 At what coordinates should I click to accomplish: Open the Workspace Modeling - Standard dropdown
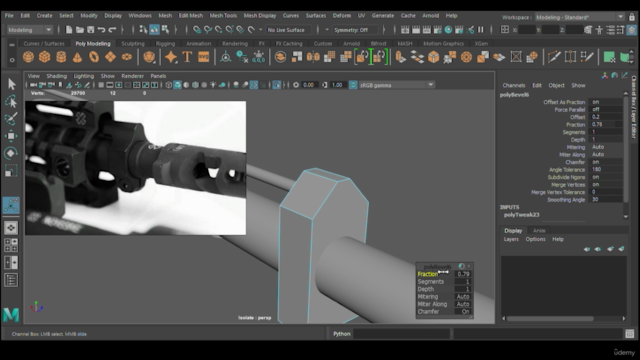point(580,17)
